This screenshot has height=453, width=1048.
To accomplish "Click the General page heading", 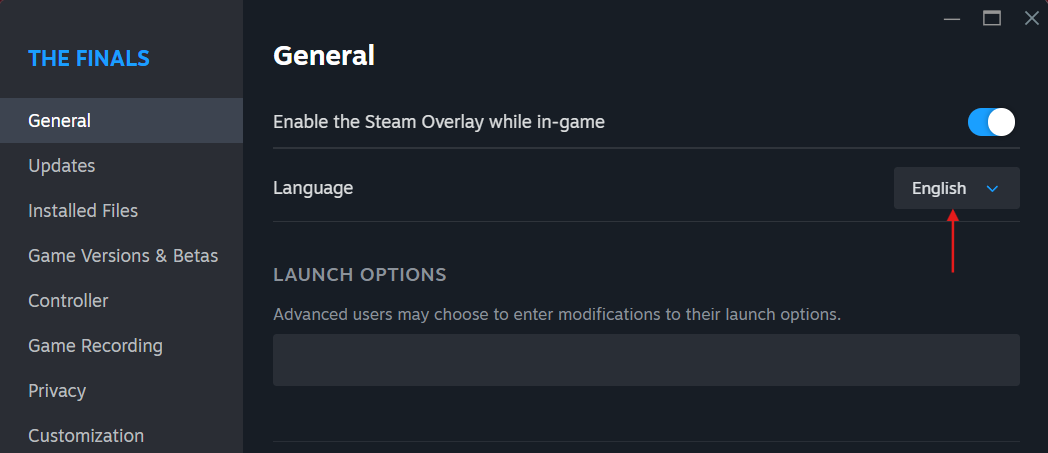I will click(x=324, y=56).
